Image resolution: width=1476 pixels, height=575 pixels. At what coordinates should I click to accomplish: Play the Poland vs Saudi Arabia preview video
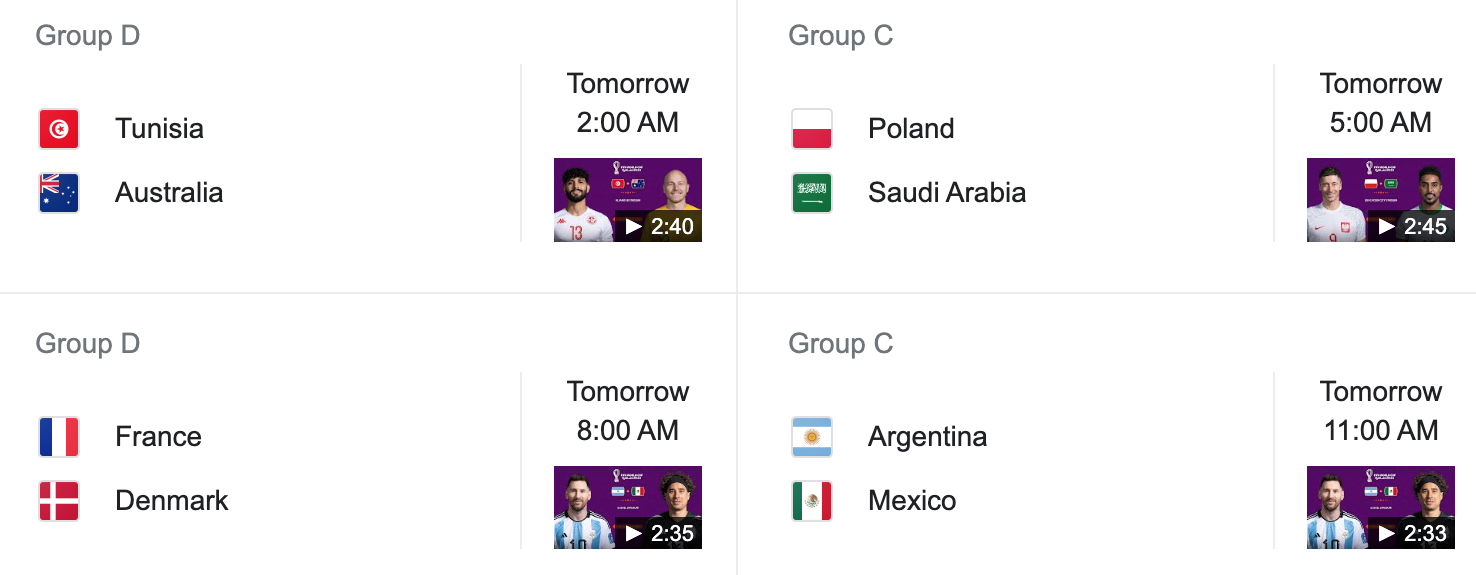click(x=1381, y=200)
